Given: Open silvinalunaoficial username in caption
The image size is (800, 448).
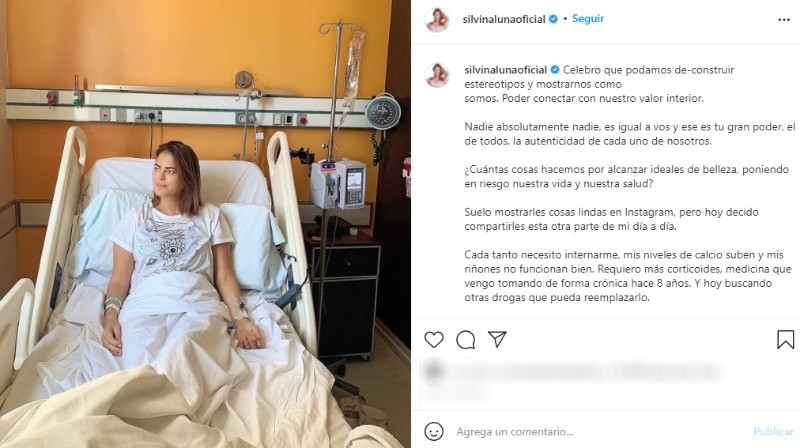Looking at the screenshot, I should (506, 70).
